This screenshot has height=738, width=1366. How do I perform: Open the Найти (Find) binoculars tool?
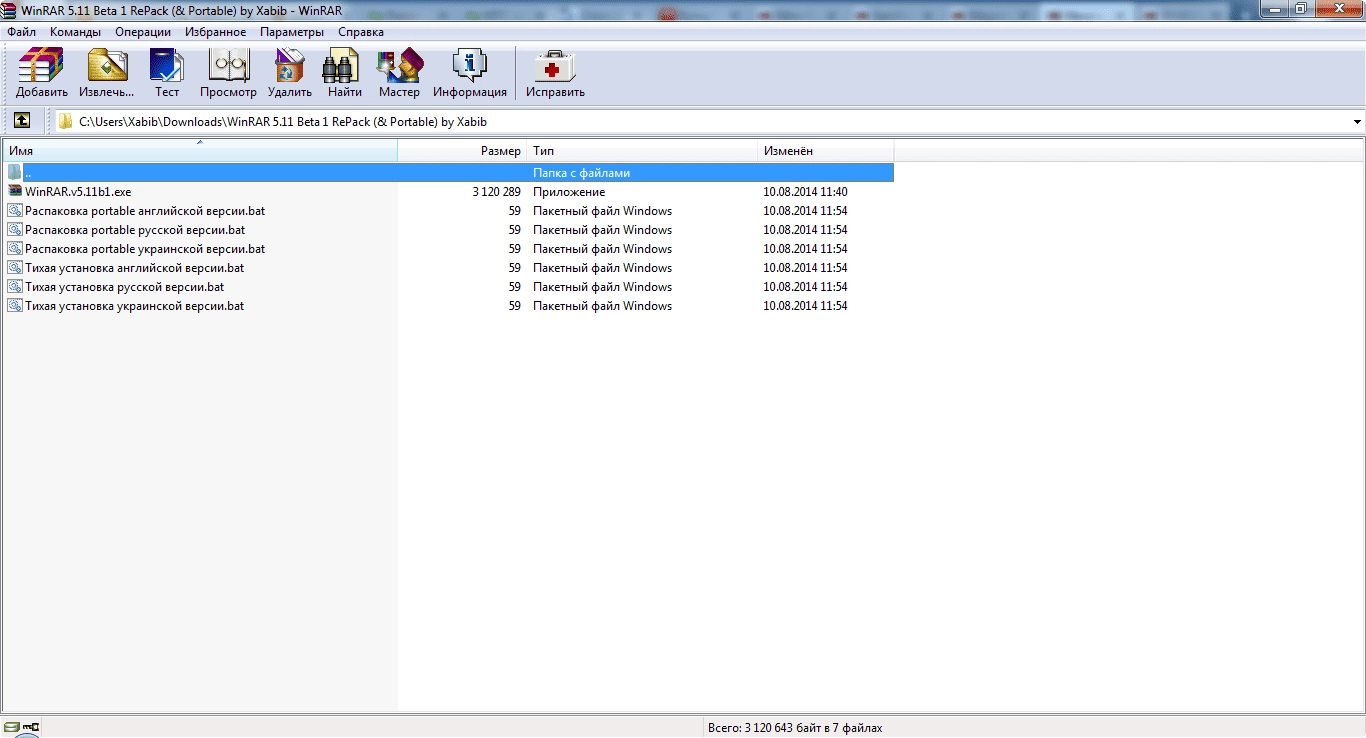344,74
